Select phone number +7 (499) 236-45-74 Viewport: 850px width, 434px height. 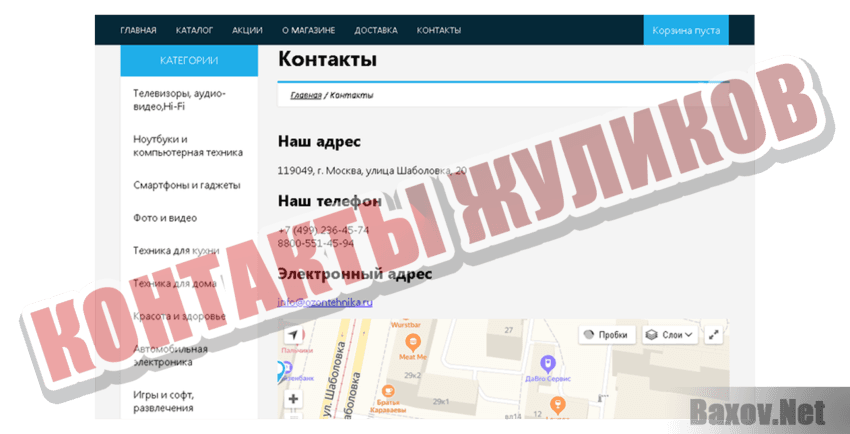tap(324, 230)
